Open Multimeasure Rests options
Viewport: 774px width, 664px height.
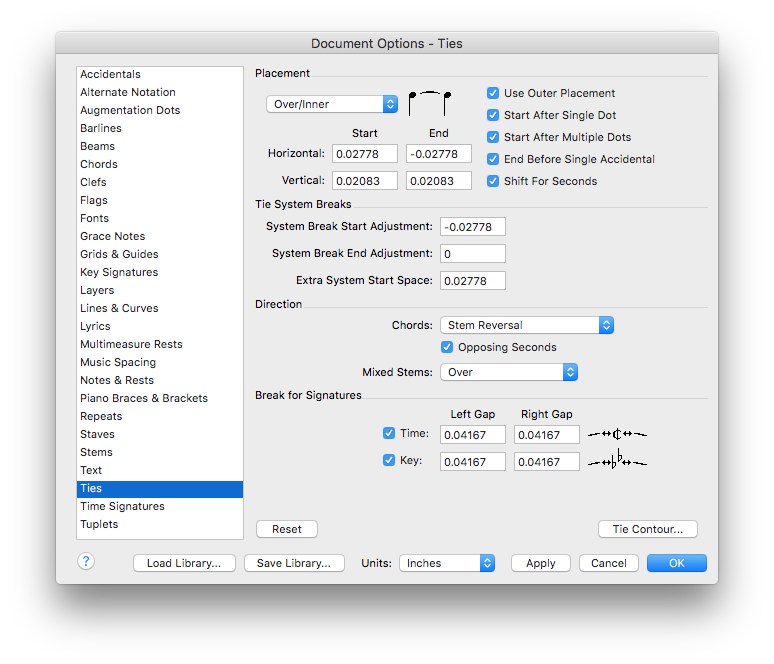coord(160,345)
